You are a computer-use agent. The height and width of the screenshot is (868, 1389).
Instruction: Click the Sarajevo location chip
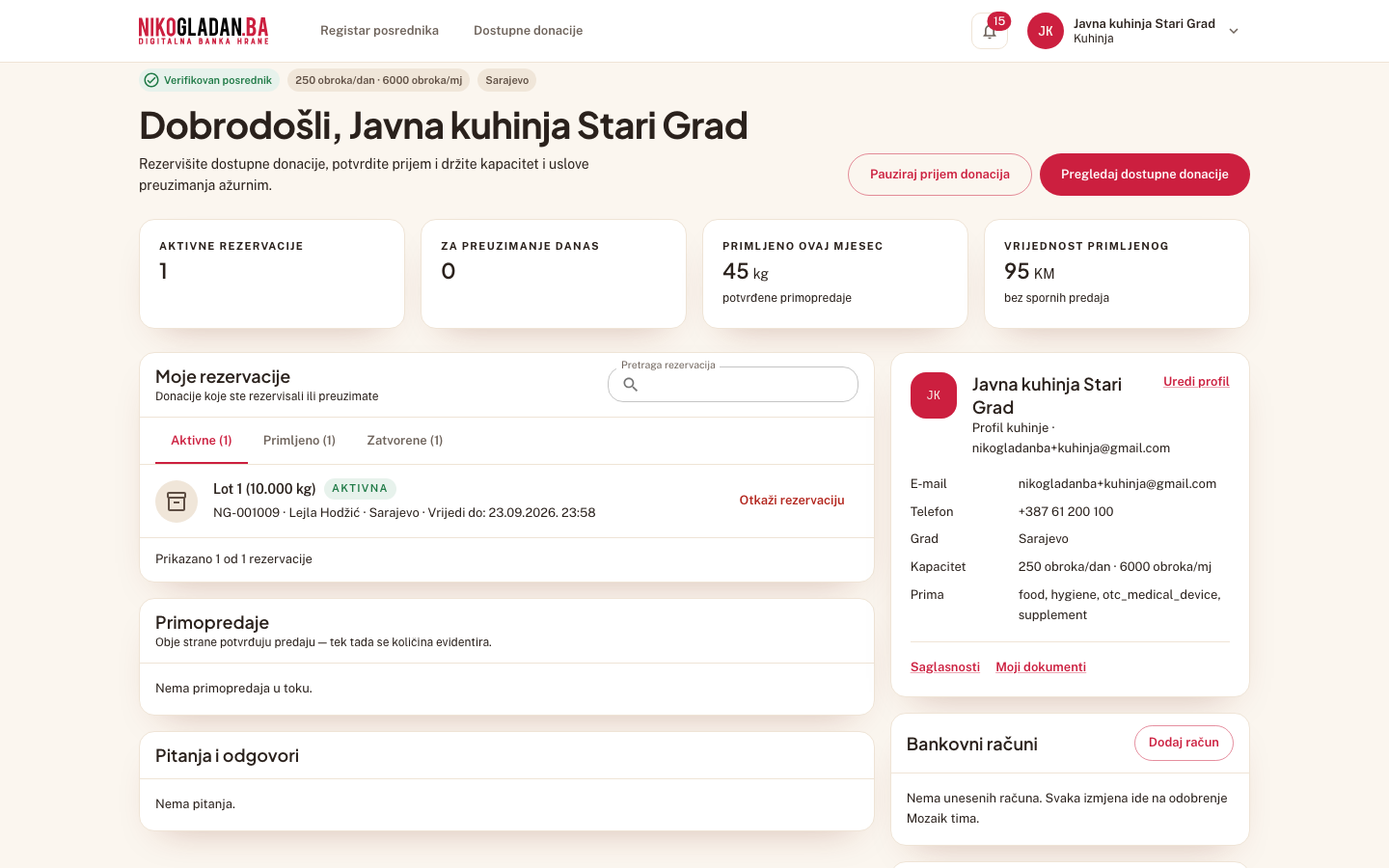[507, 80]
